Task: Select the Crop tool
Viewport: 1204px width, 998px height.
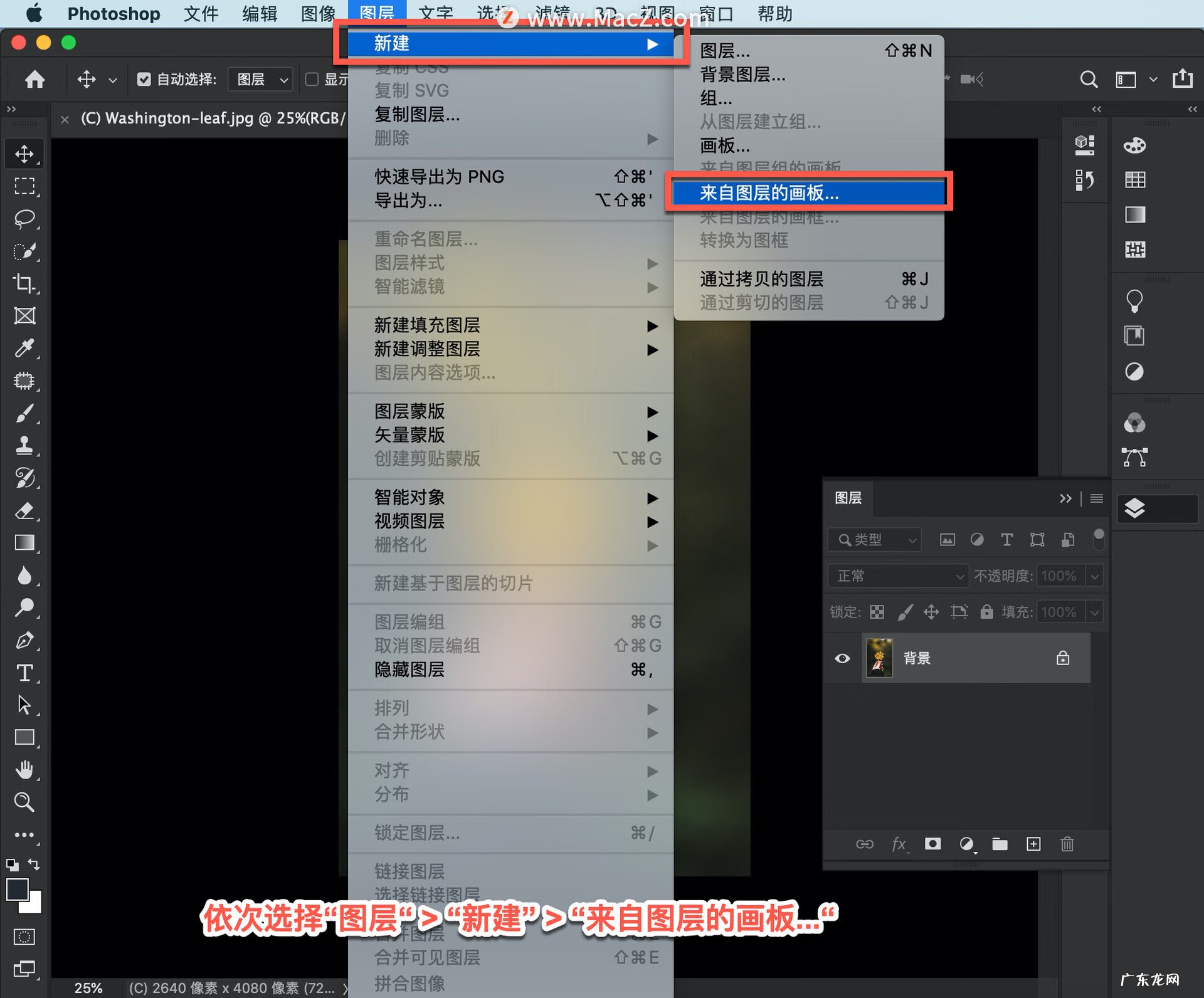Action: click(24, 283)
